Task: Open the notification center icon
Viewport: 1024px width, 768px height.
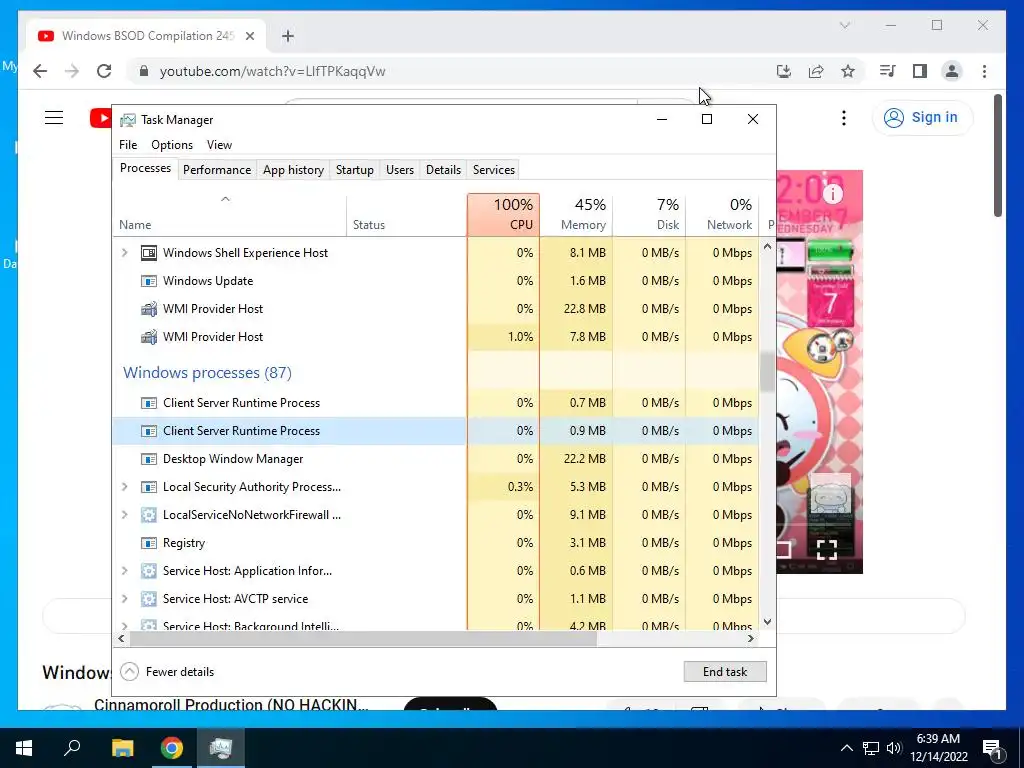Action: [992, 748]
